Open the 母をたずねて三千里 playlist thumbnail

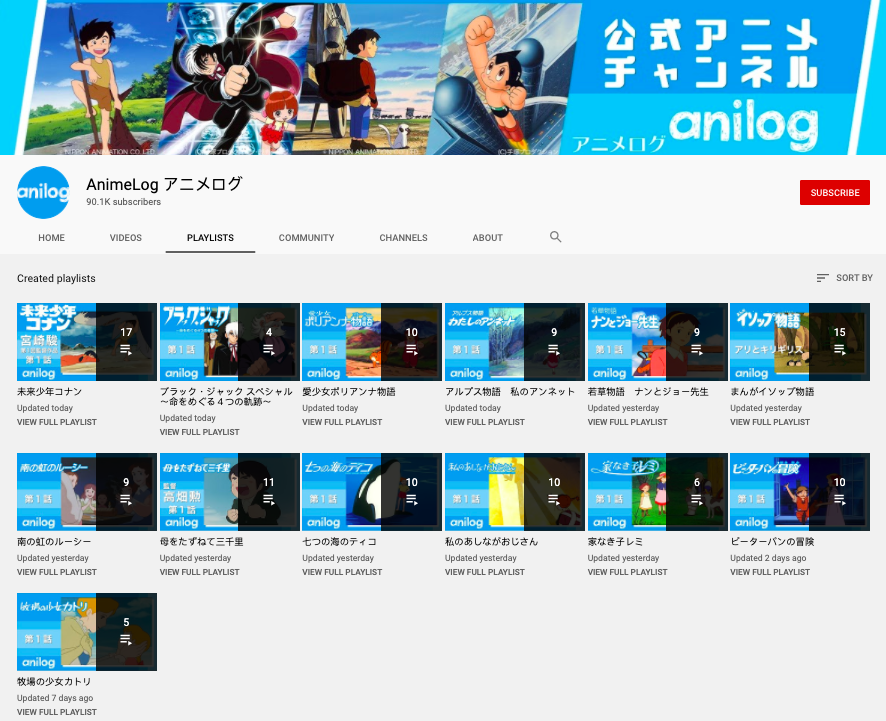point(229,492)
